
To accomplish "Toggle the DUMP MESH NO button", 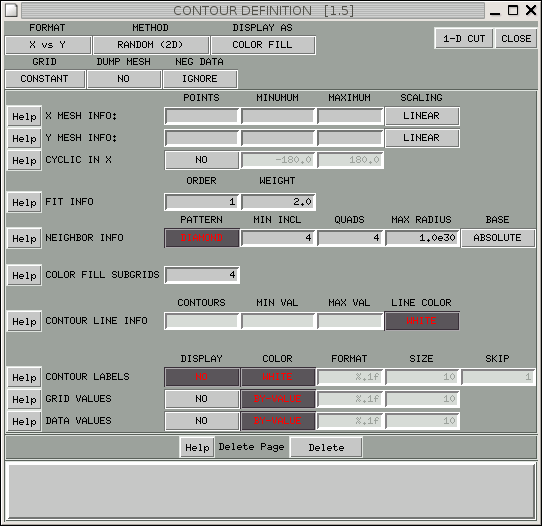I will (x=124, y=79).
